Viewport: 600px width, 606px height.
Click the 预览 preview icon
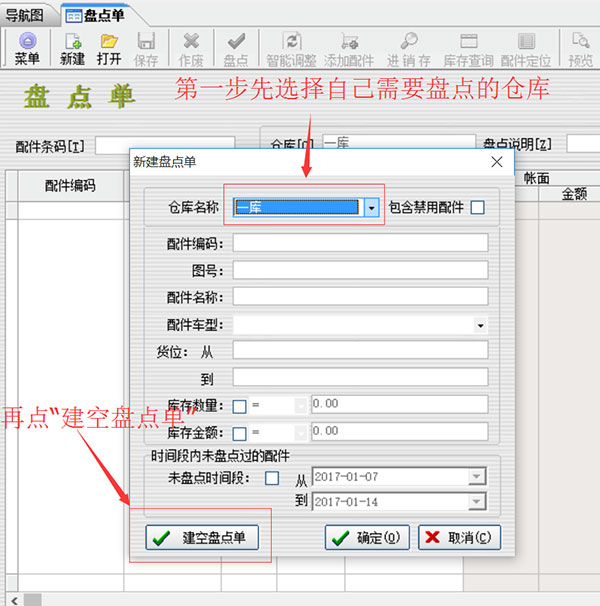(580, 41)
